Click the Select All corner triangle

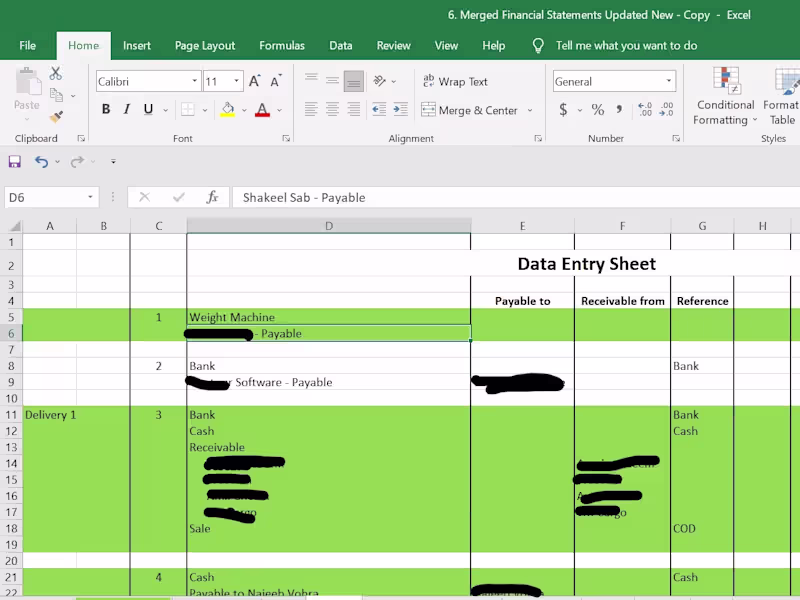pyautogui.click(x=15, y=226)
